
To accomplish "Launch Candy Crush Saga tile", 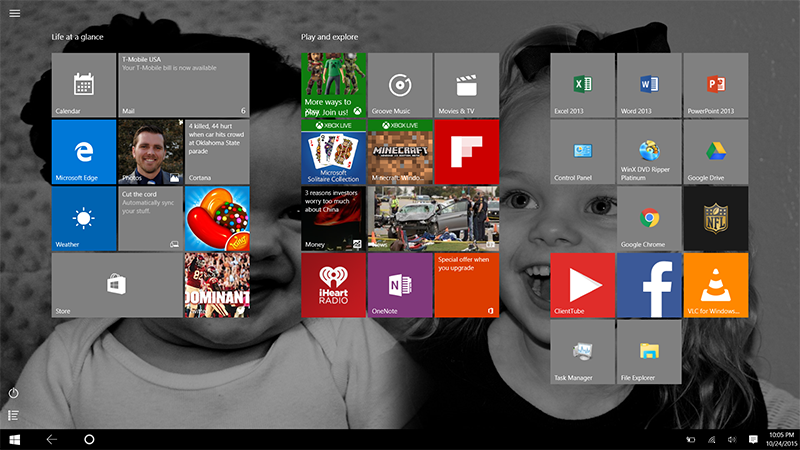I will pos(217,218).
